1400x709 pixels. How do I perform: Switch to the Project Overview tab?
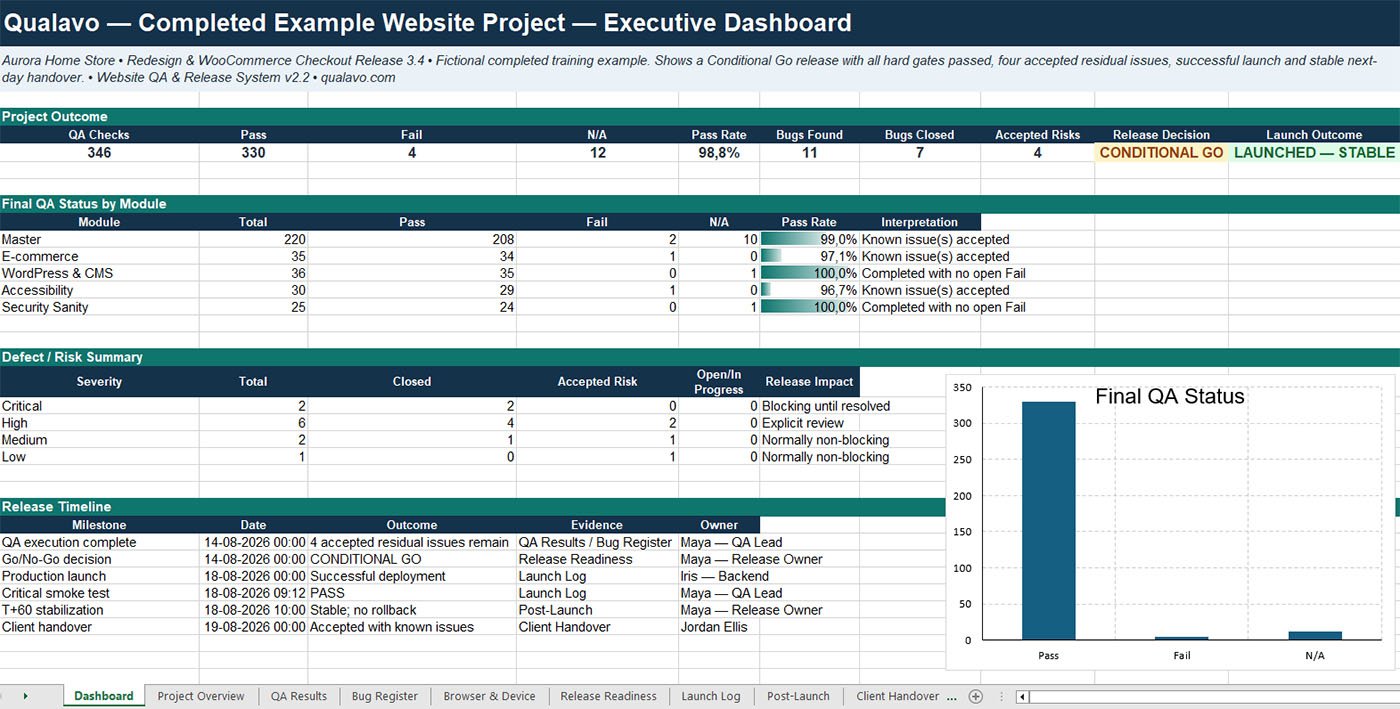(201, 696)
